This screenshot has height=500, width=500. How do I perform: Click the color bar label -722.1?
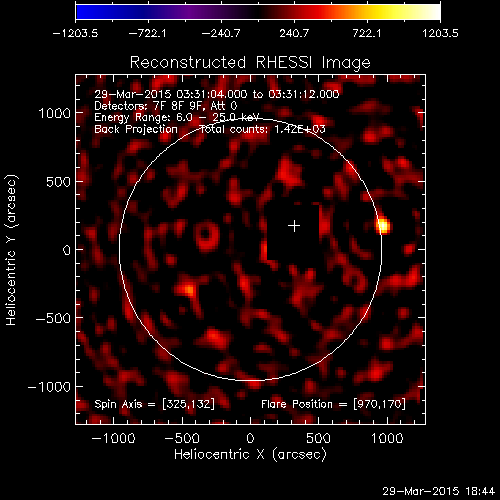tap(147, 33)
